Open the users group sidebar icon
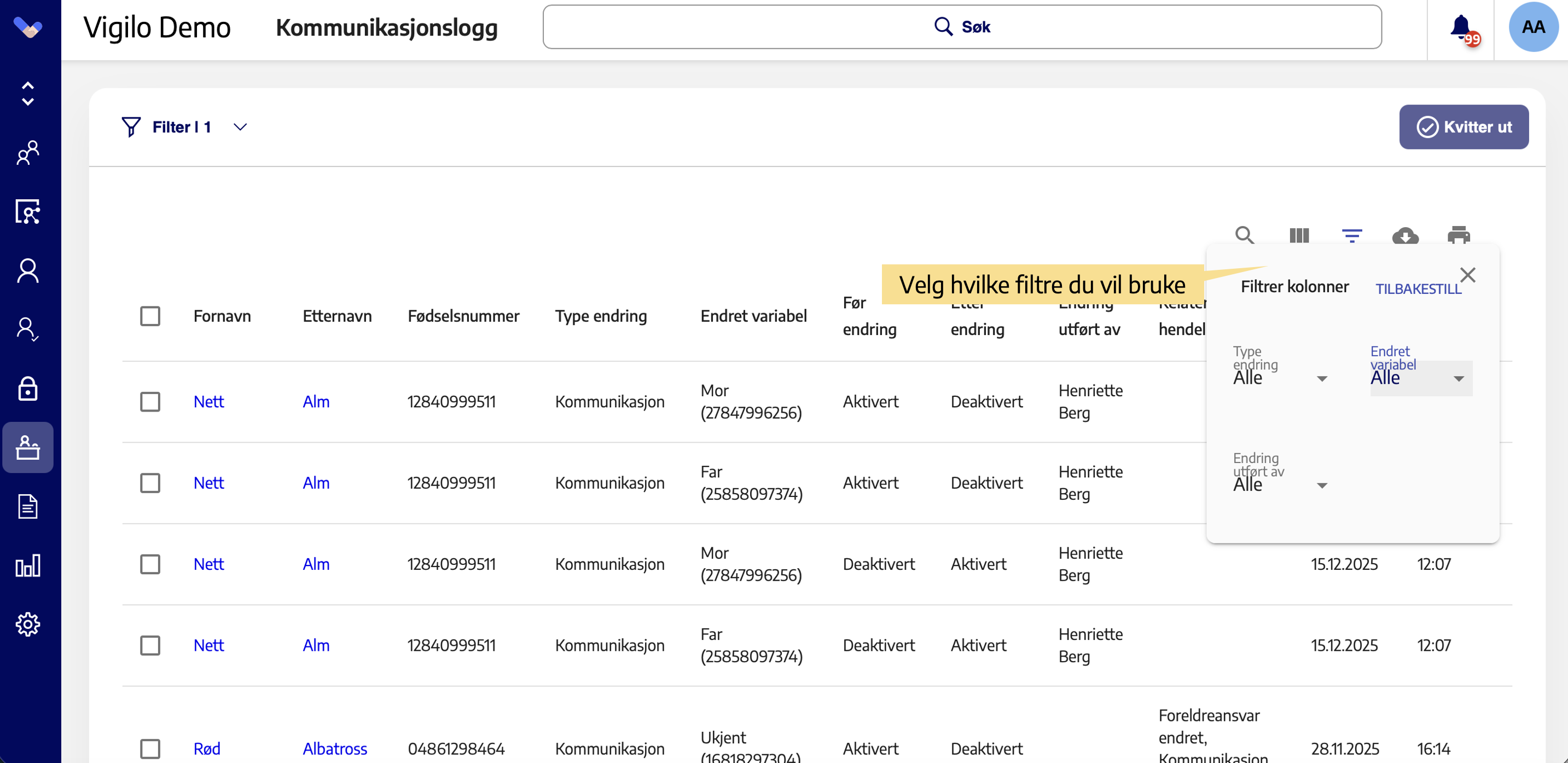Image resolution: width=1568 pixels, height=763 pixels. coord(28,153)
